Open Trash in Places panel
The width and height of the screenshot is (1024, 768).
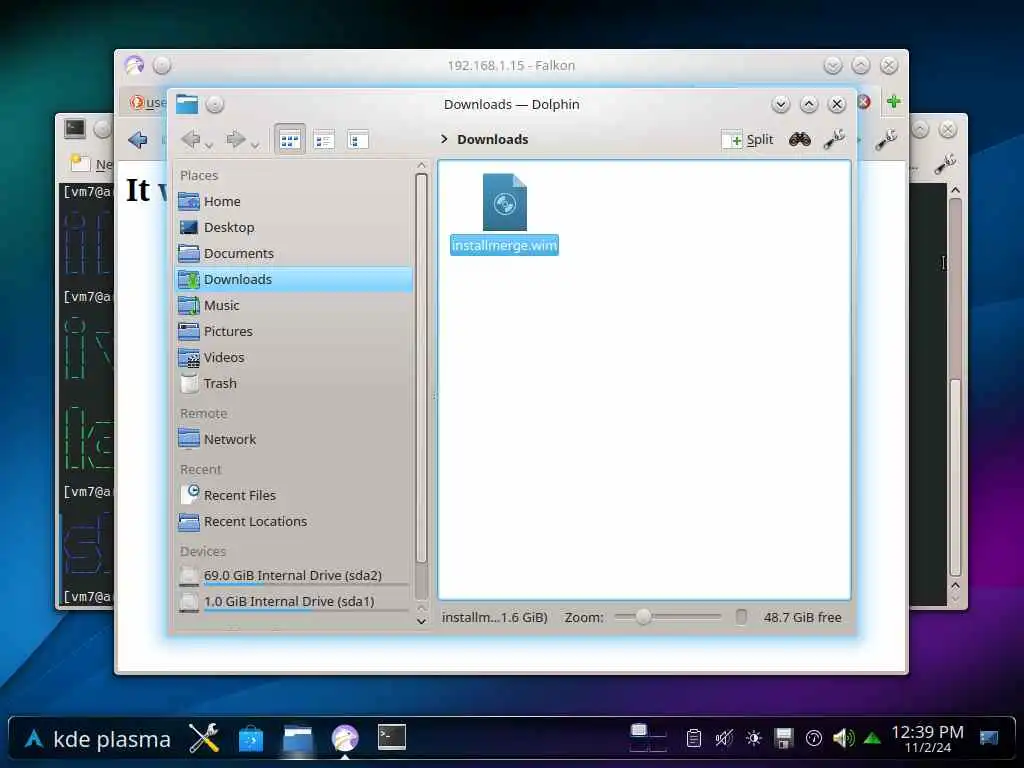point(294,383)
